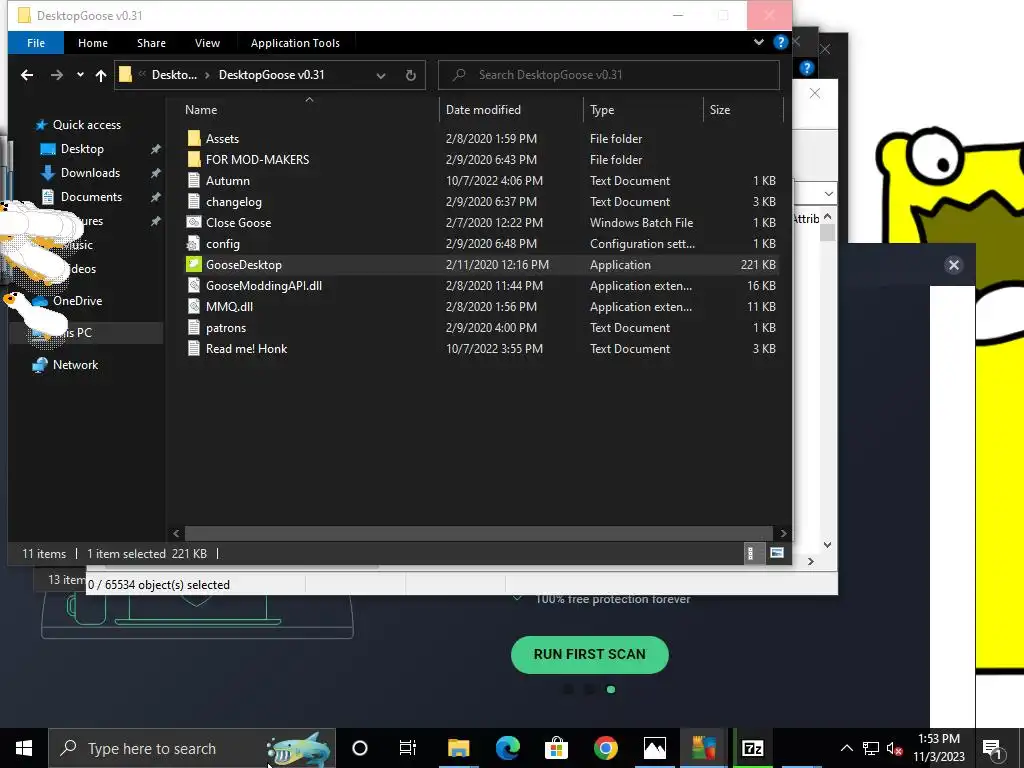This screenshot has width=1024, height=768.
Task: Expand the address bar history dropdown
Action: coord(381,75)
